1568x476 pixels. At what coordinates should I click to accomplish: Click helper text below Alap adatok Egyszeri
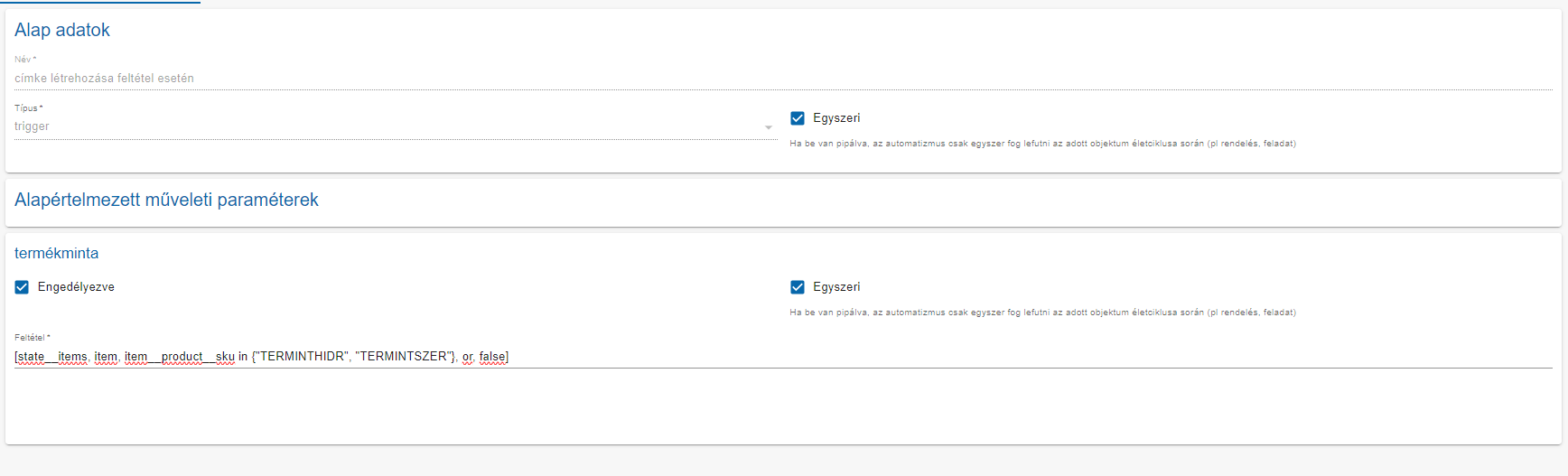1042,144
